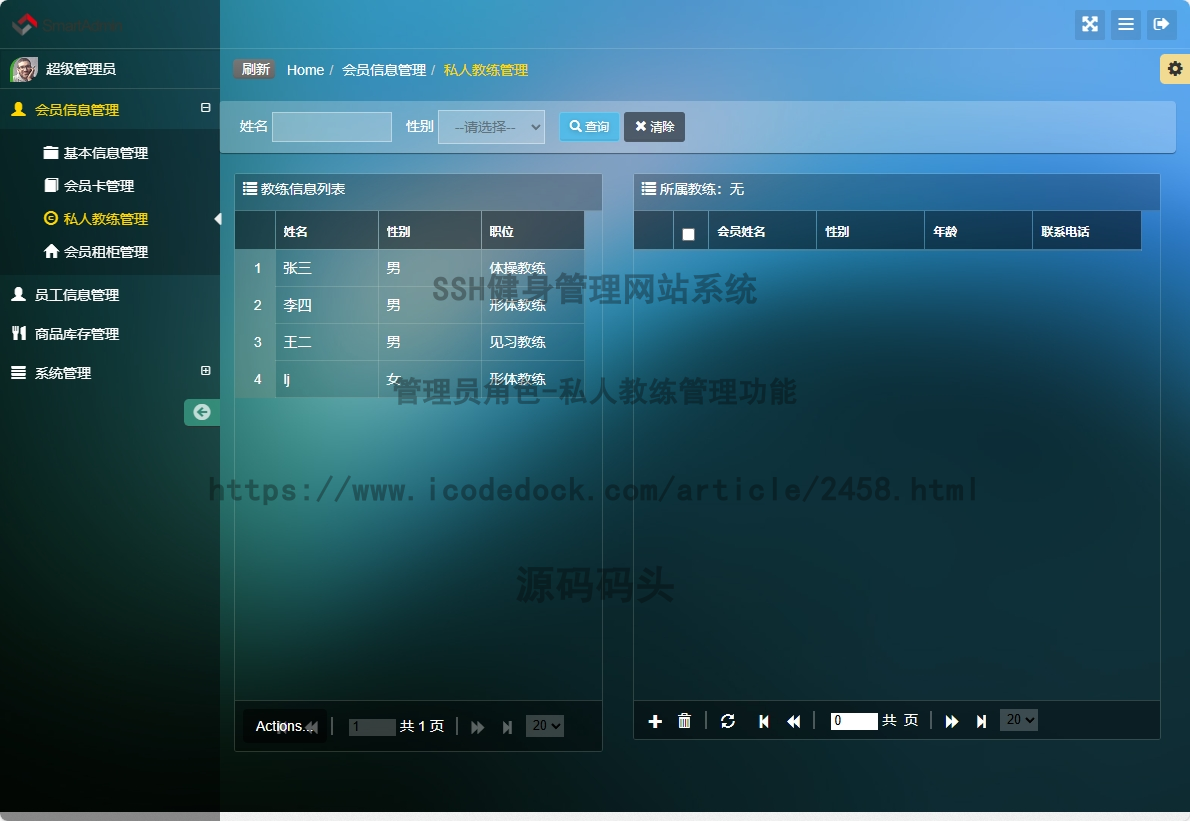1190x821 pixels.
Task: Select coach row 张三 in the list
Action: [x=327, y=268]
